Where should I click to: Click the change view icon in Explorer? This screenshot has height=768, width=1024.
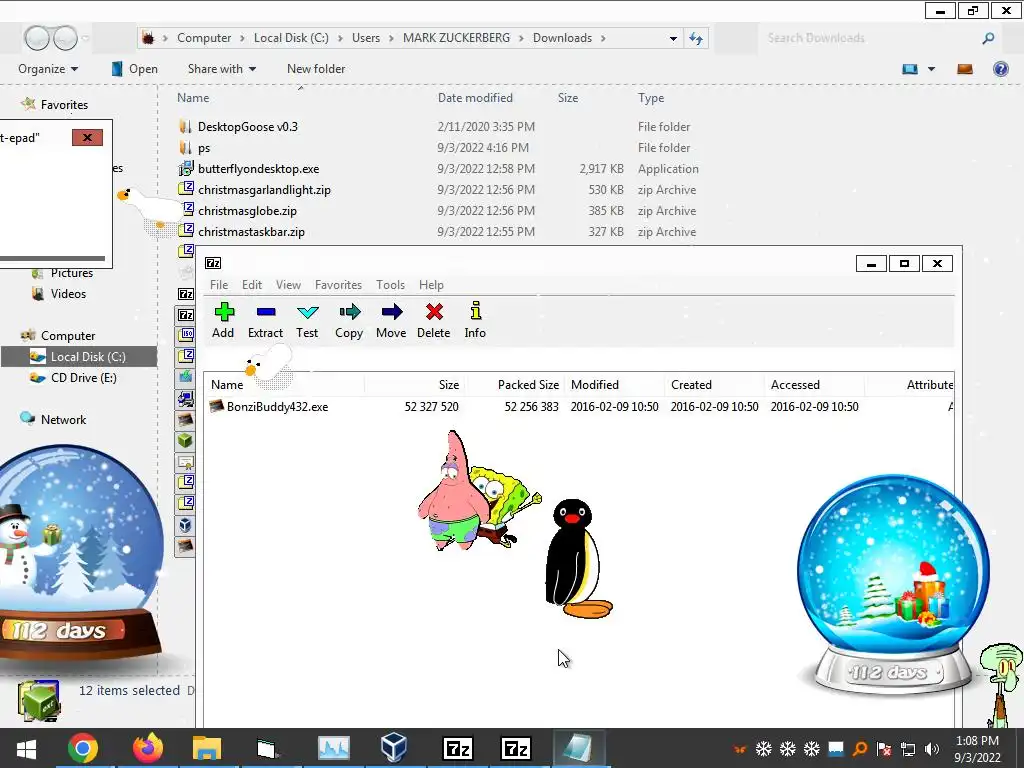pos(910,69)
